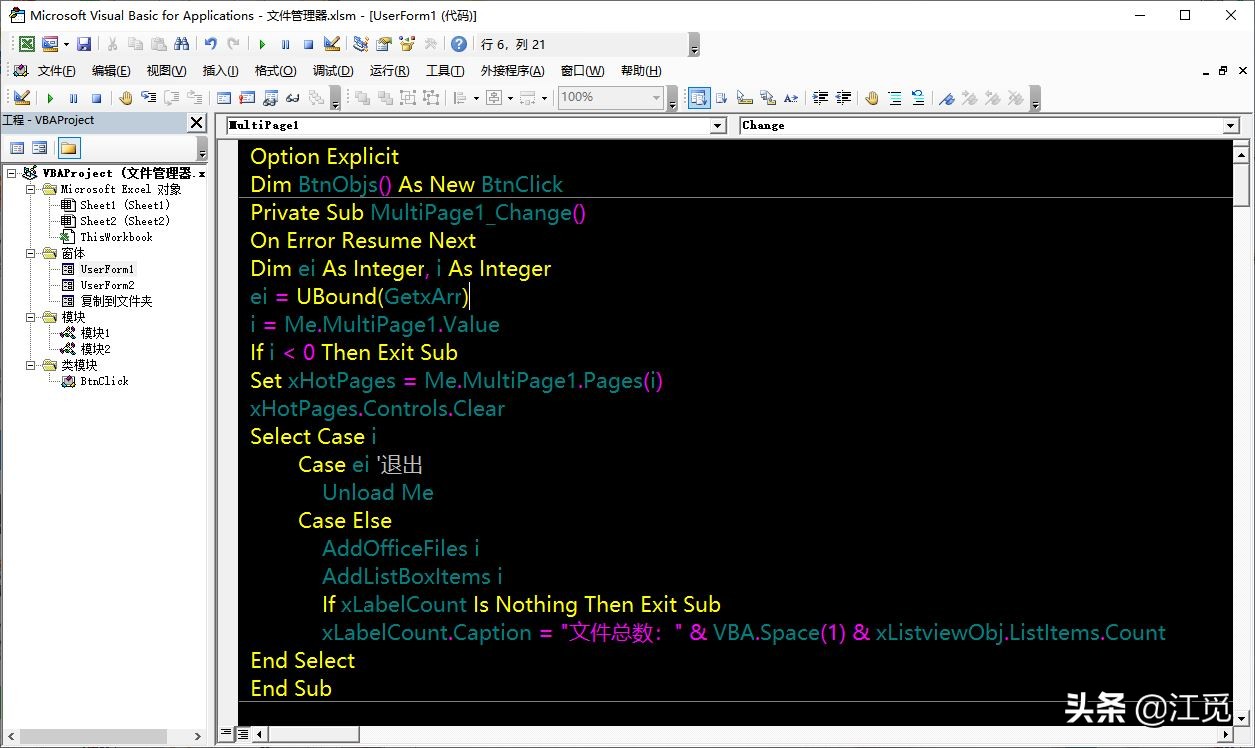This screenshot has height=748, width=1255.
Task: Open the Change procedure dropdown
Action: (1231, 126)
